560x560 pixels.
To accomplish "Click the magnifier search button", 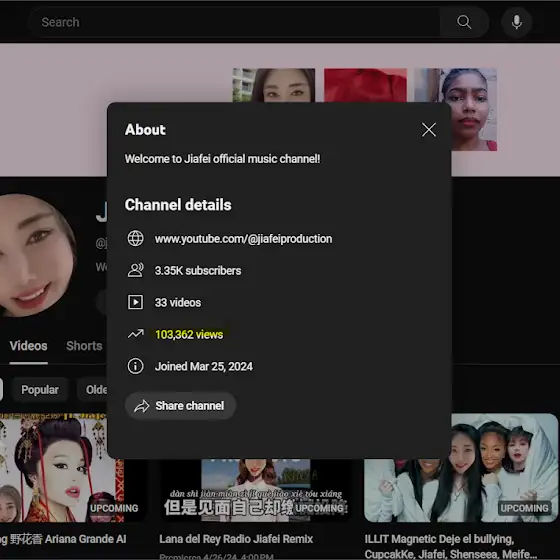I will click(464, 22).
